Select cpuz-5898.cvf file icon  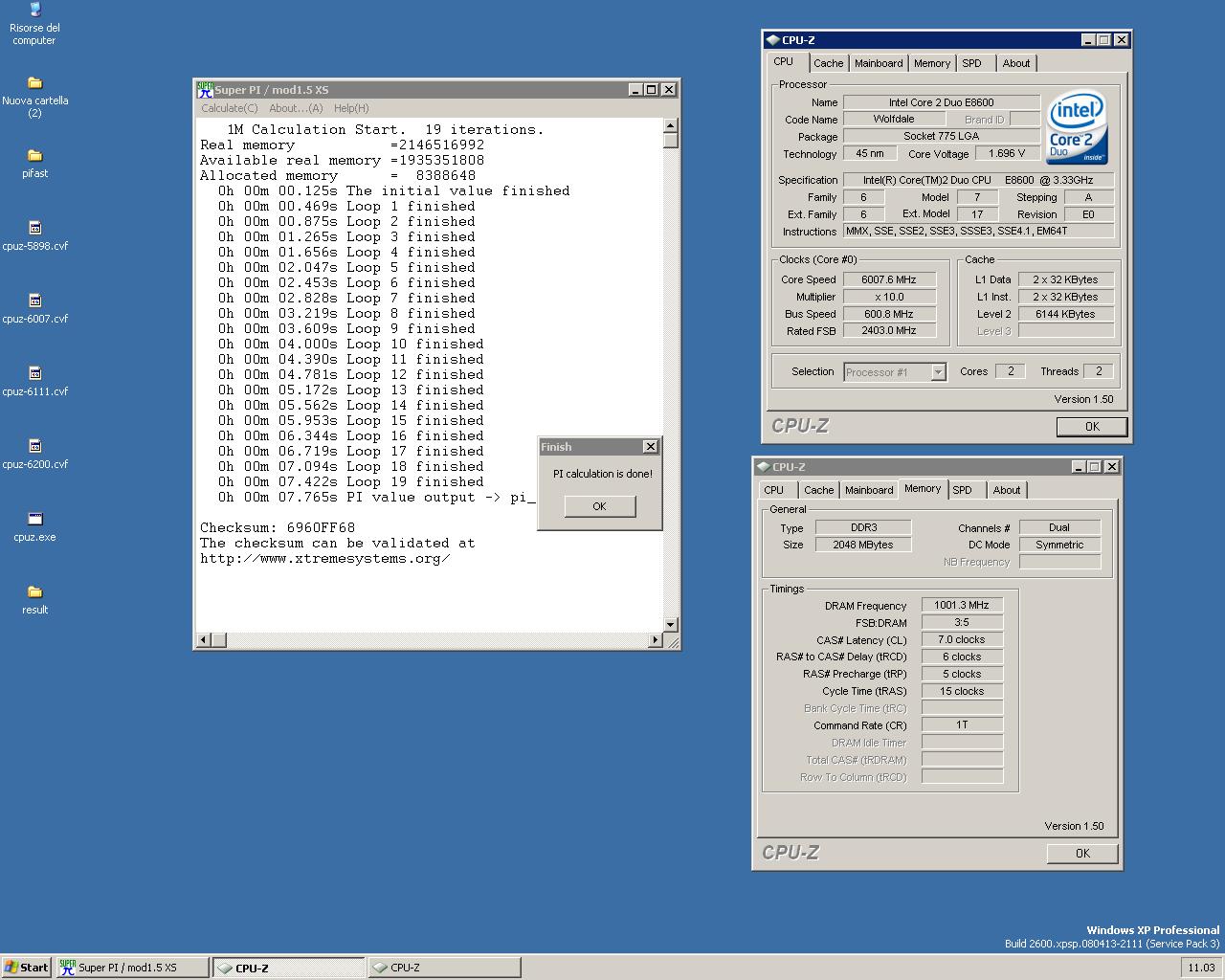point(34,229)
